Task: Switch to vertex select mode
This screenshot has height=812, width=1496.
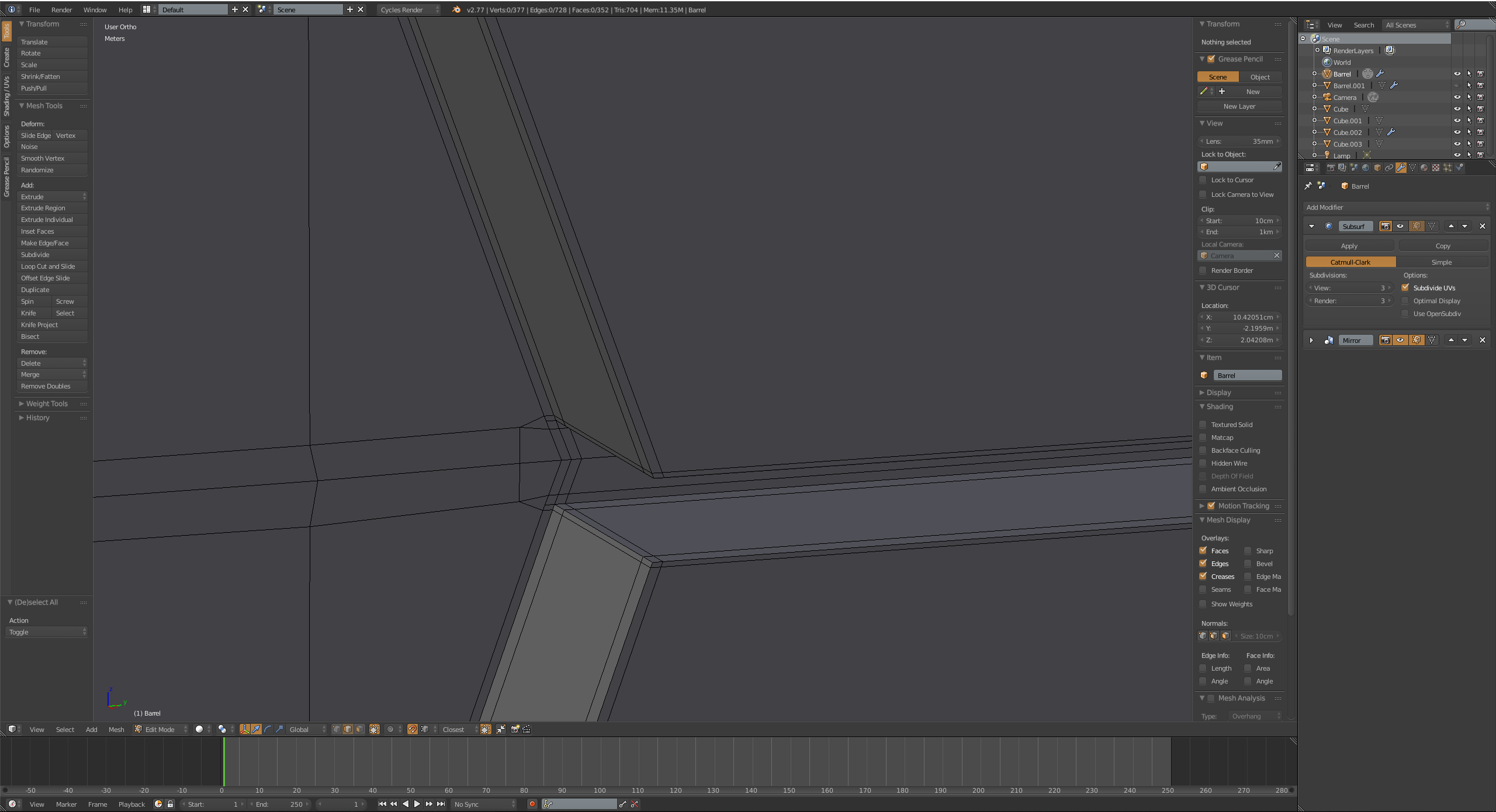Action: [x=337, y=729]
